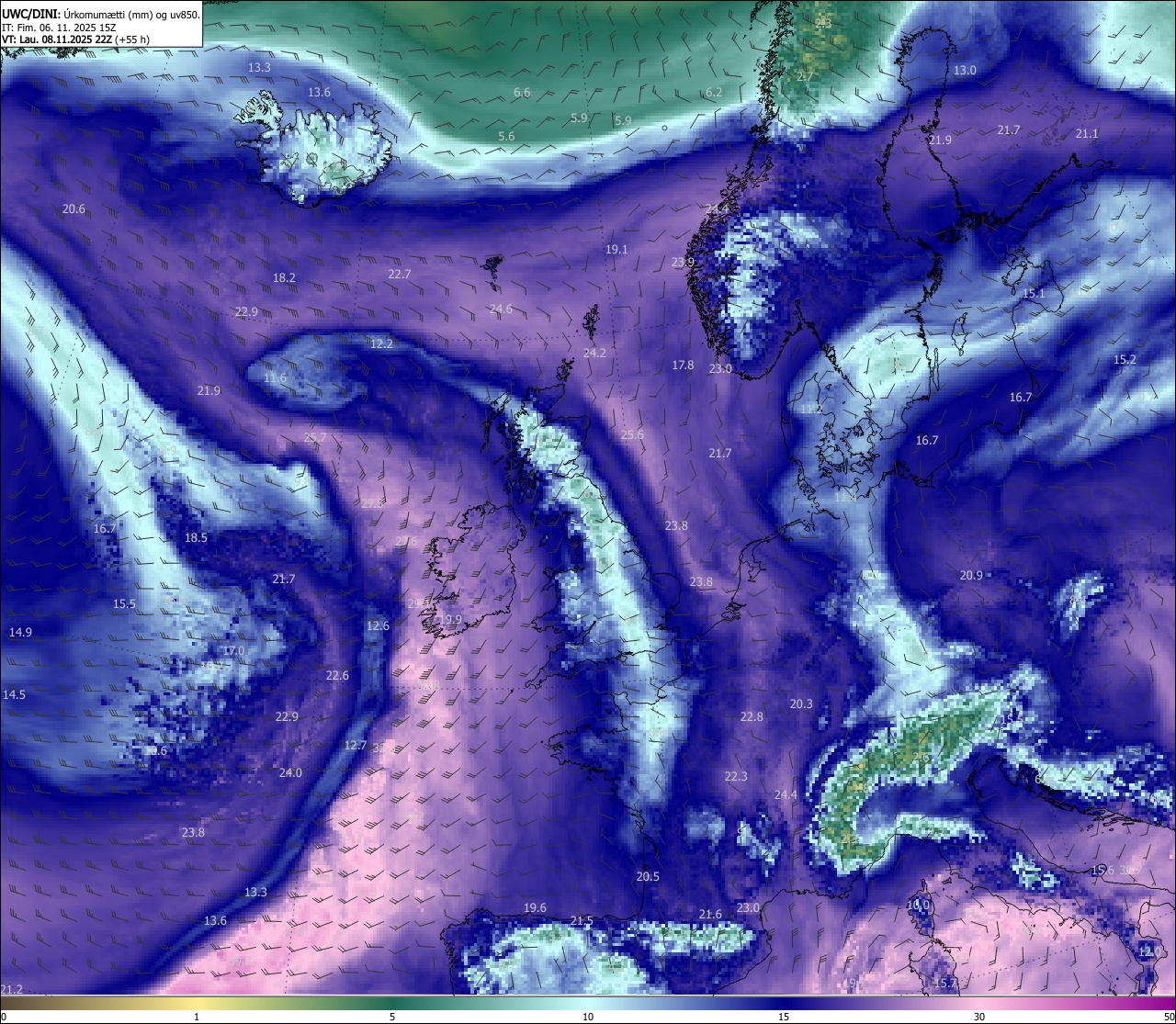The image size is (1176, 1024).
Task: Click the 13.0 value label
Action: (965, 71)
